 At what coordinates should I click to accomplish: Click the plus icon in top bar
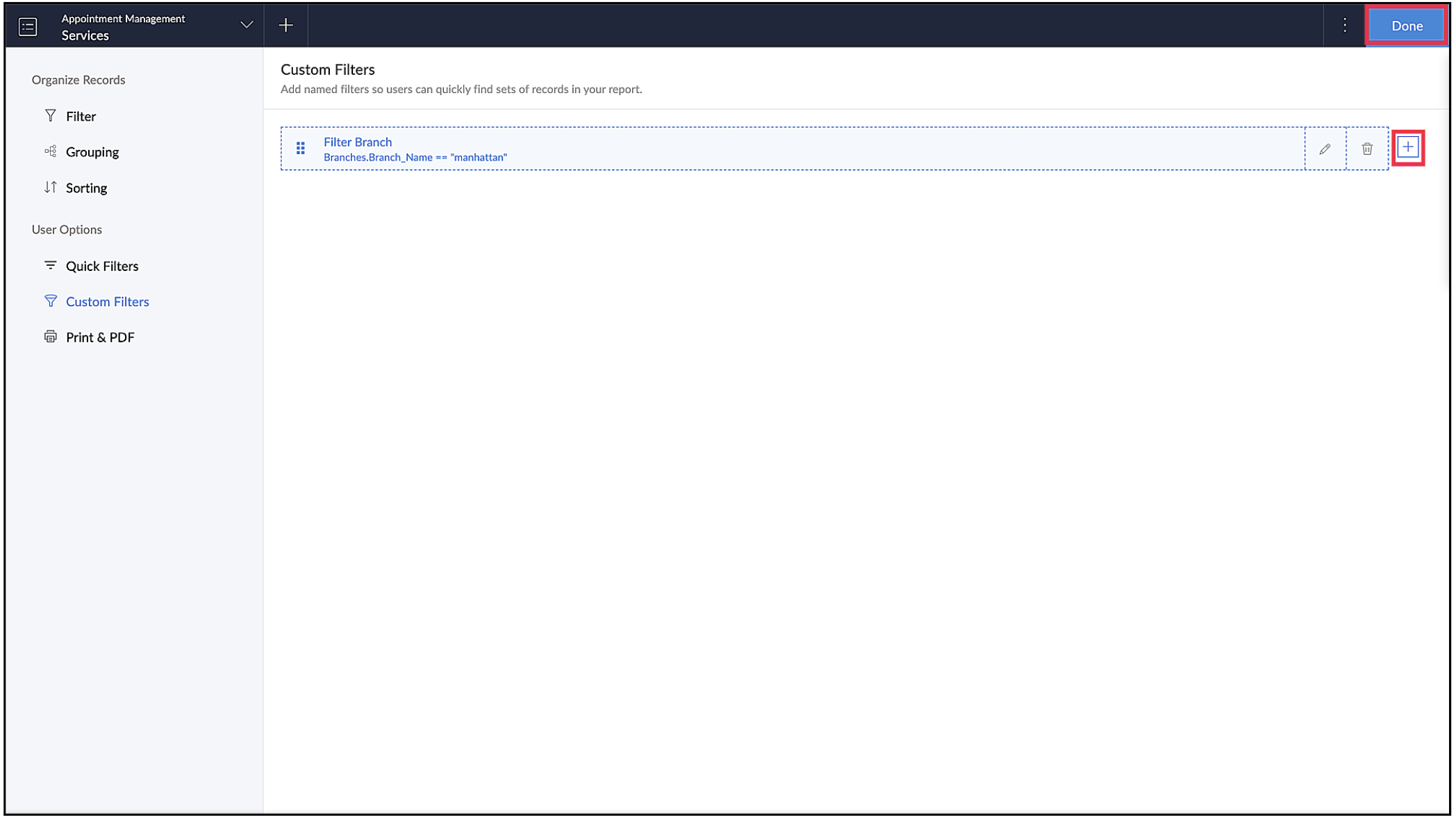click(x=286, y=26)
